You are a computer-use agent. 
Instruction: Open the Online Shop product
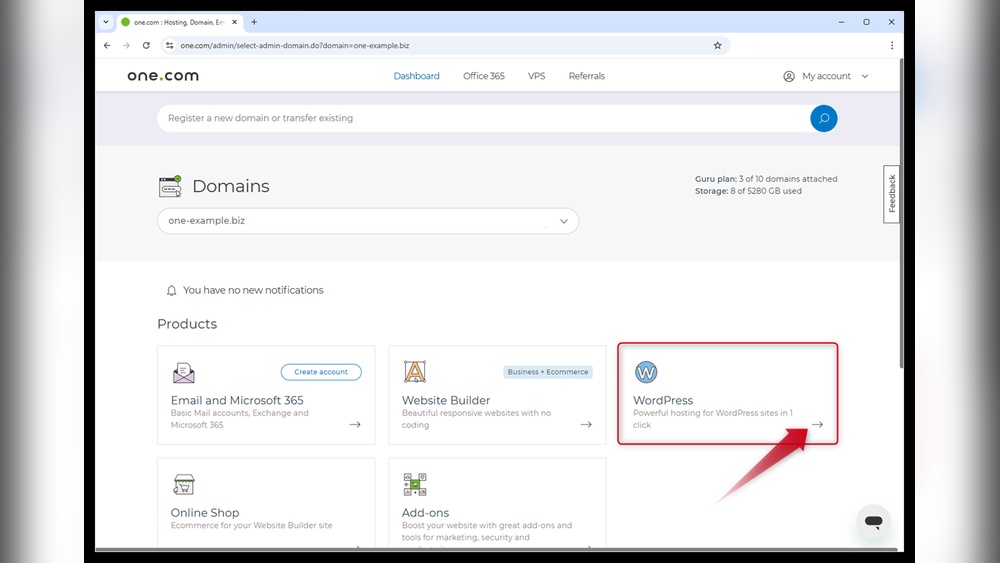click(x=266, y=502)
